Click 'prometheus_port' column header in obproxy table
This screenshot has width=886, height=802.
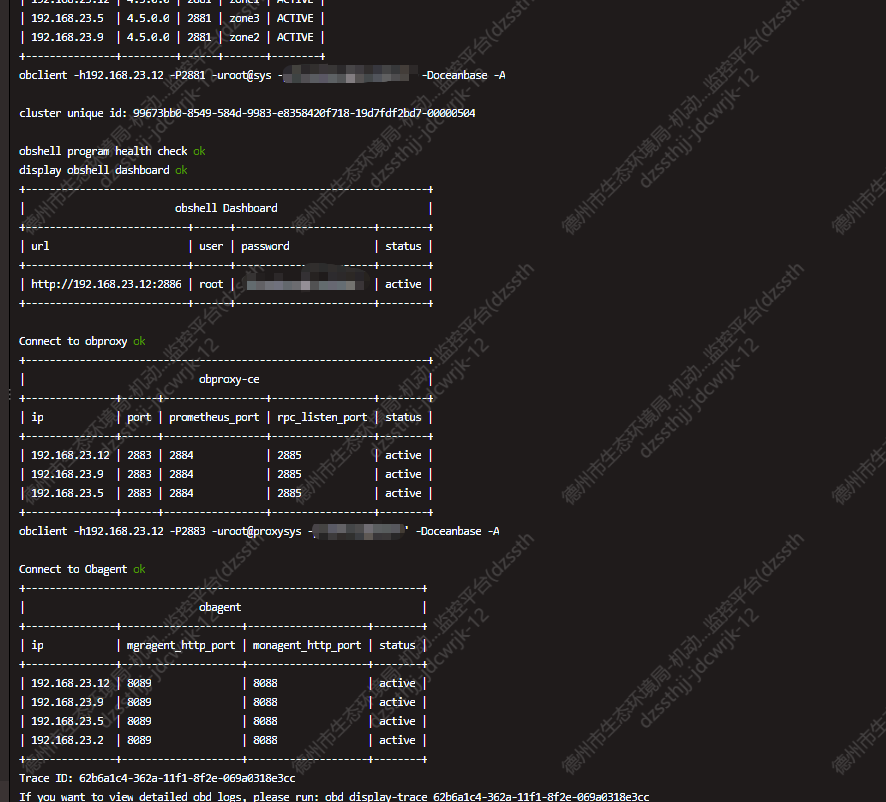point(214,417)
